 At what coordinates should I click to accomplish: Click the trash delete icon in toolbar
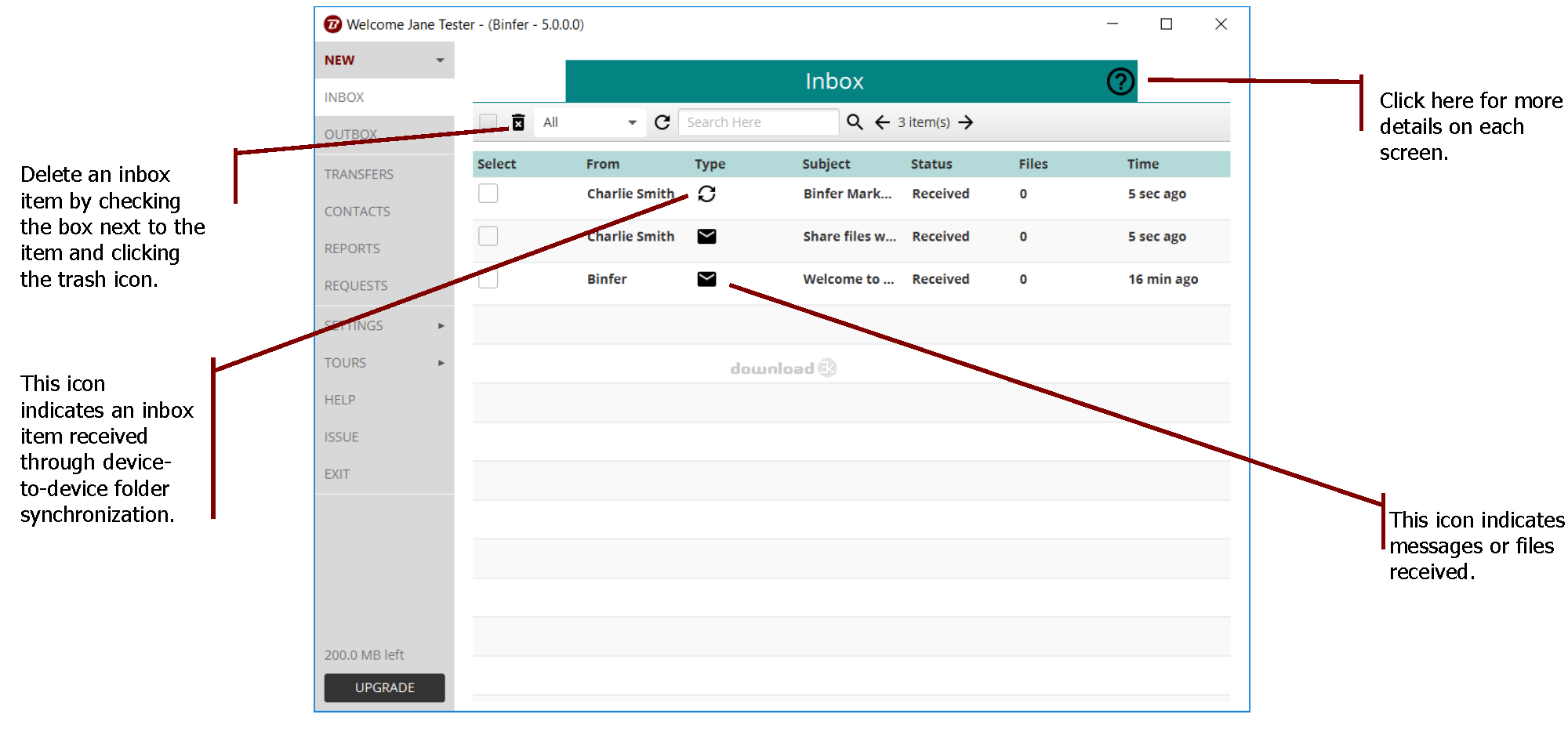click(518, 122)
